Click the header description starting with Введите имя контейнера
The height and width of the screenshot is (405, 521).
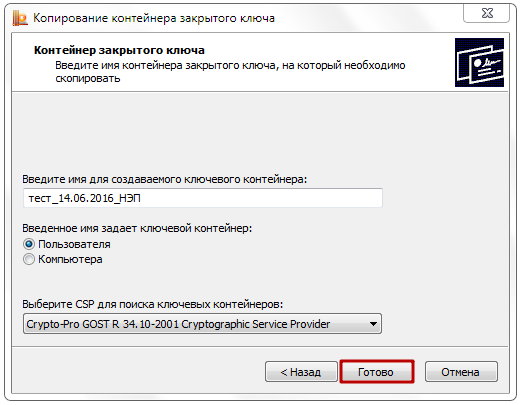[x=230, y=72]
